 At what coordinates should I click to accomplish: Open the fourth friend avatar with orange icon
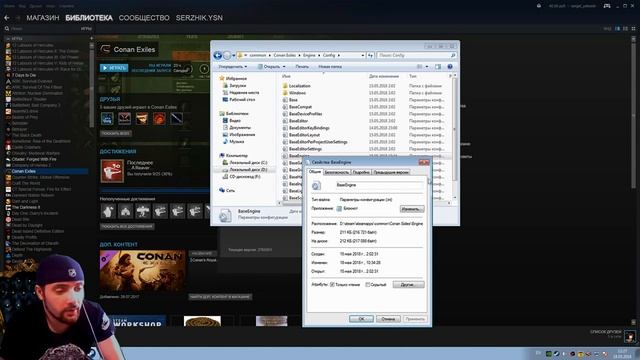160,118
